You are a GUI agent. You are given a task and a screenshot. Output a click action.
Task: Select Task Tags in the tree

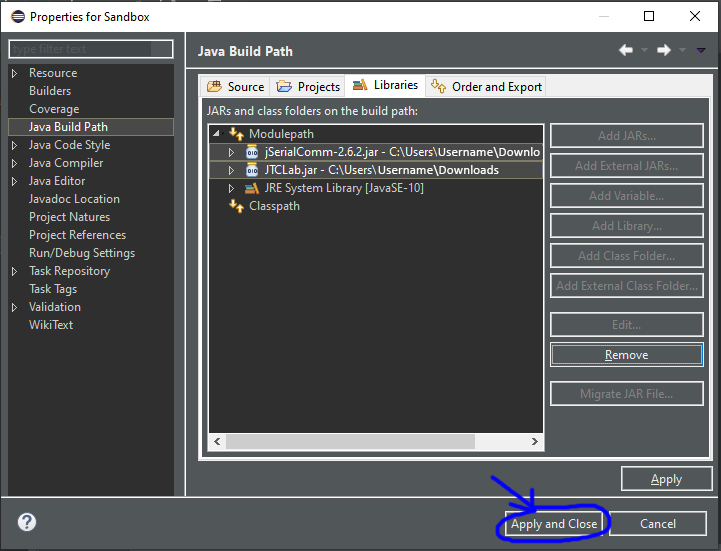pos(53,289)
